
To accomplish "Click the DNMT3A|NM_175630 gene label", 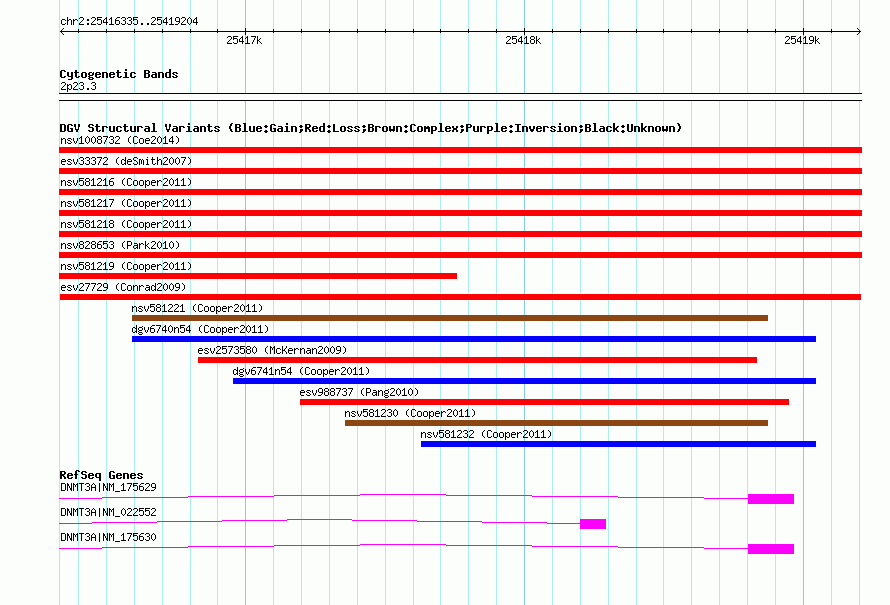I will (108, 537).
